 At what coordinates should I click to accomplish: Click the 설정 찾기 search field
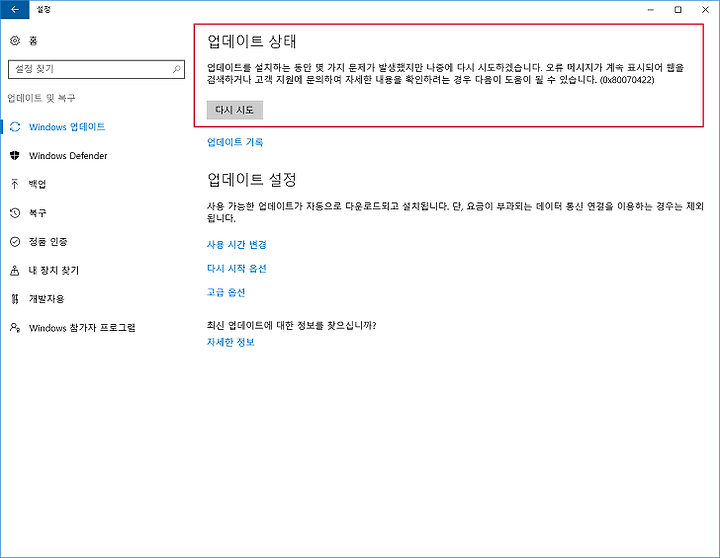click(x=96, y=69)
